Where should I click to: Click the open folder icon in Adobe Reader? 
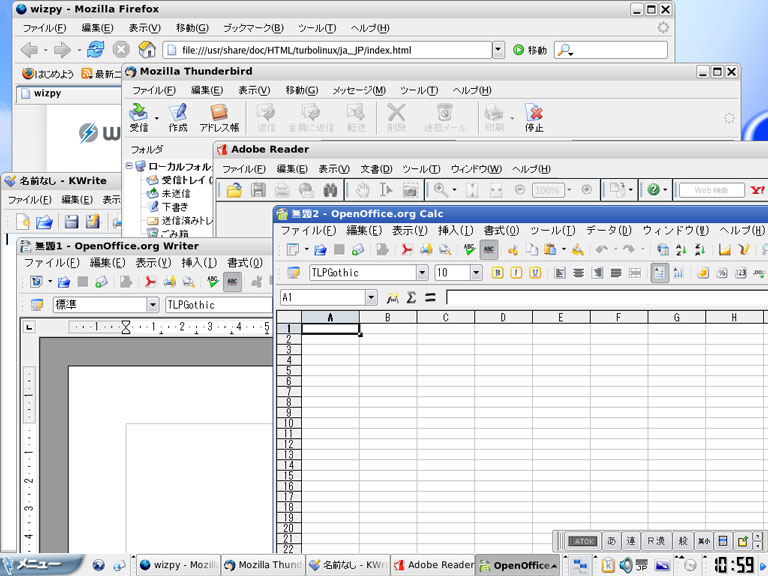tap(233, 190)
